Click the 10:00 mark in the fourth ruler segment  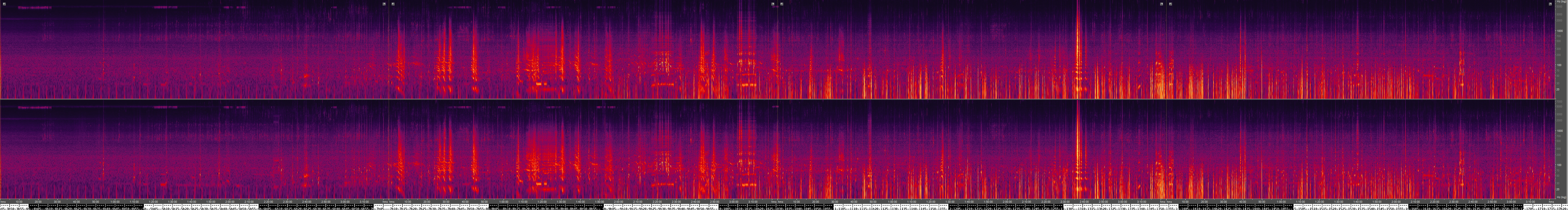(x=1185, y=202)
